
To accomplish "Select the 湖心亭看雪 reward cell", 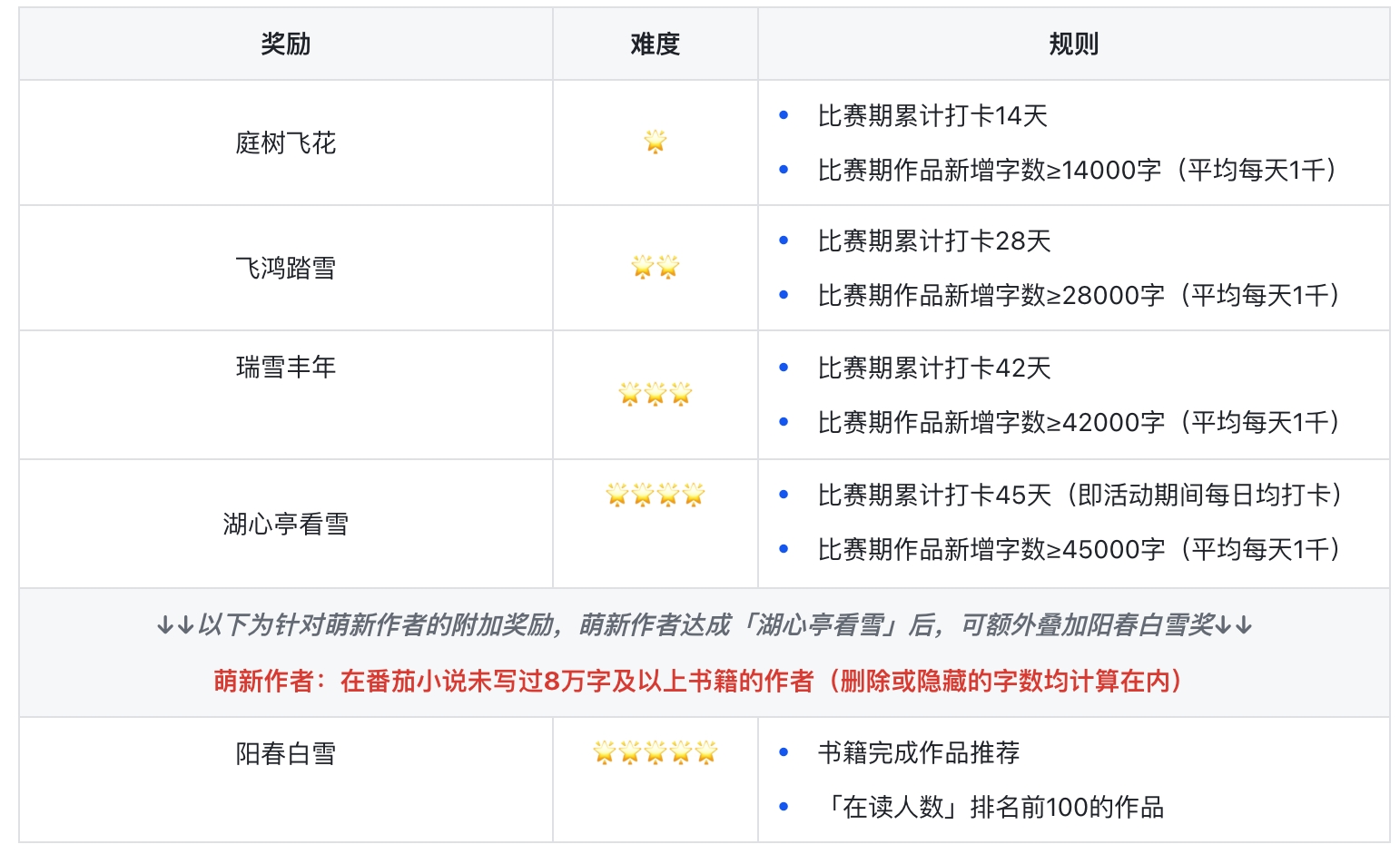I will 285,524.
